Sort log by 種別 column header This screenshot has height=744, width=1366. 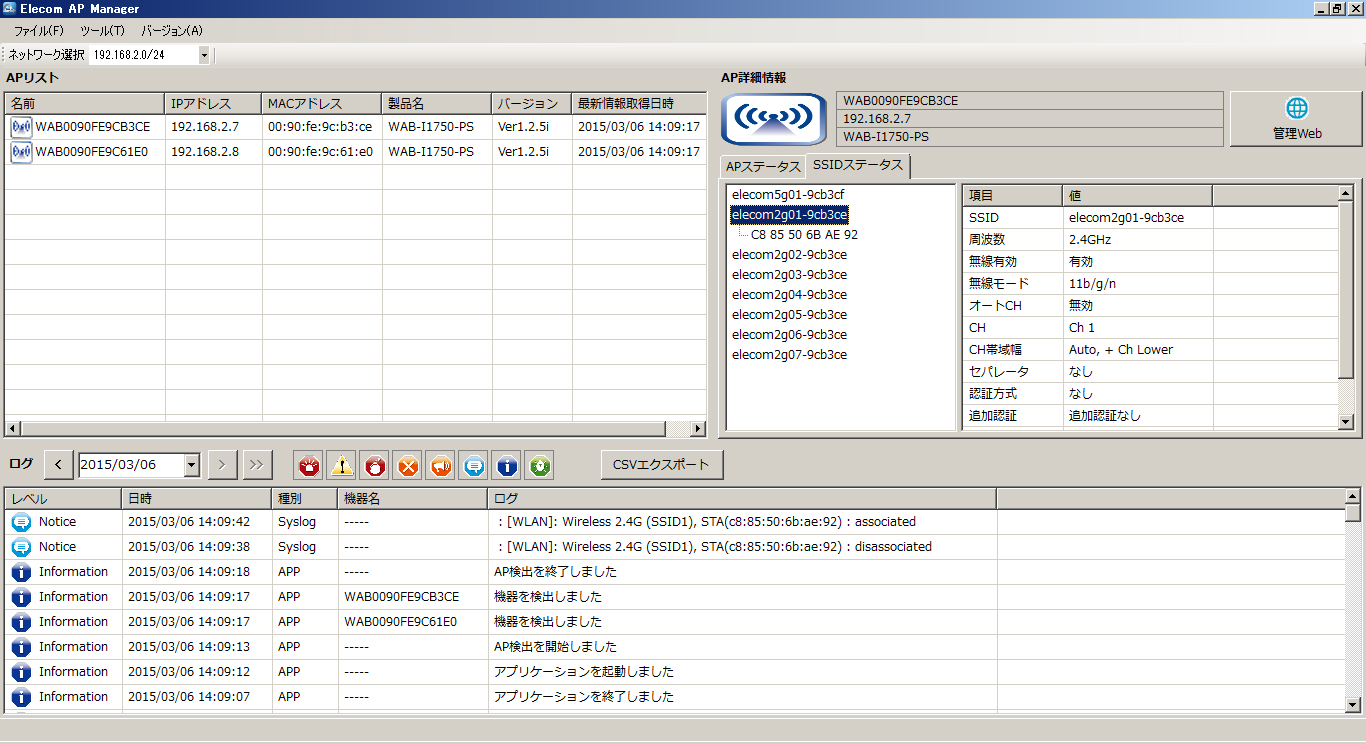[x=304, y=498]
